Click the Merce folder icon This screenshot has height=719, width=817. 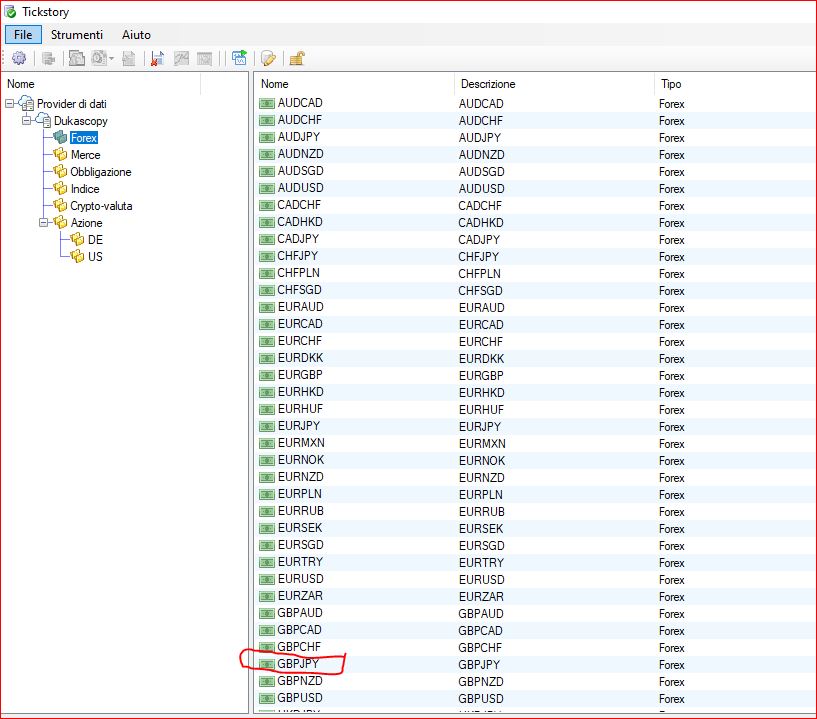coord(60,154)
